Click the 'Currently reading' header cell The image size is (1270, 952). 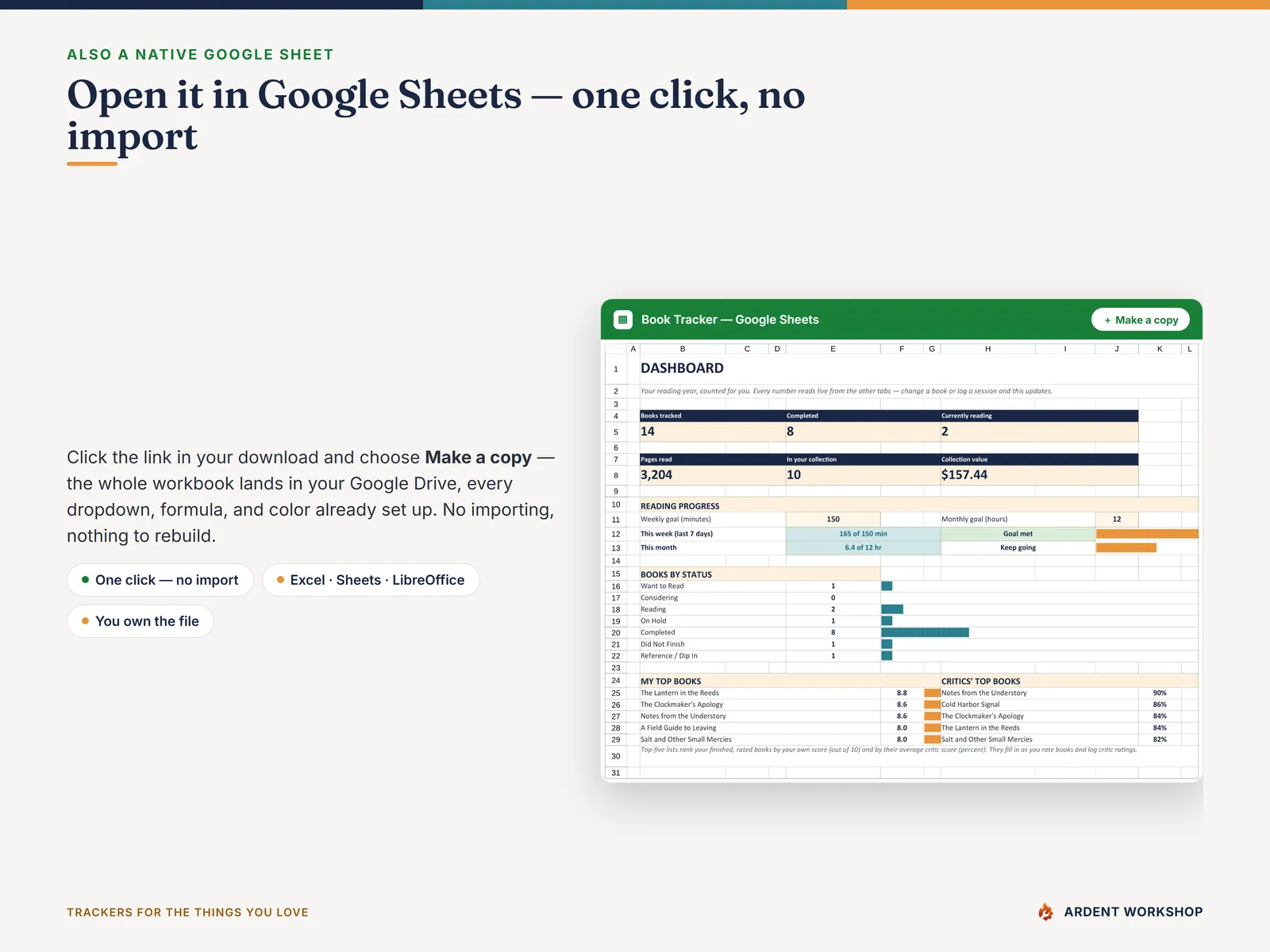(1039, 416)
